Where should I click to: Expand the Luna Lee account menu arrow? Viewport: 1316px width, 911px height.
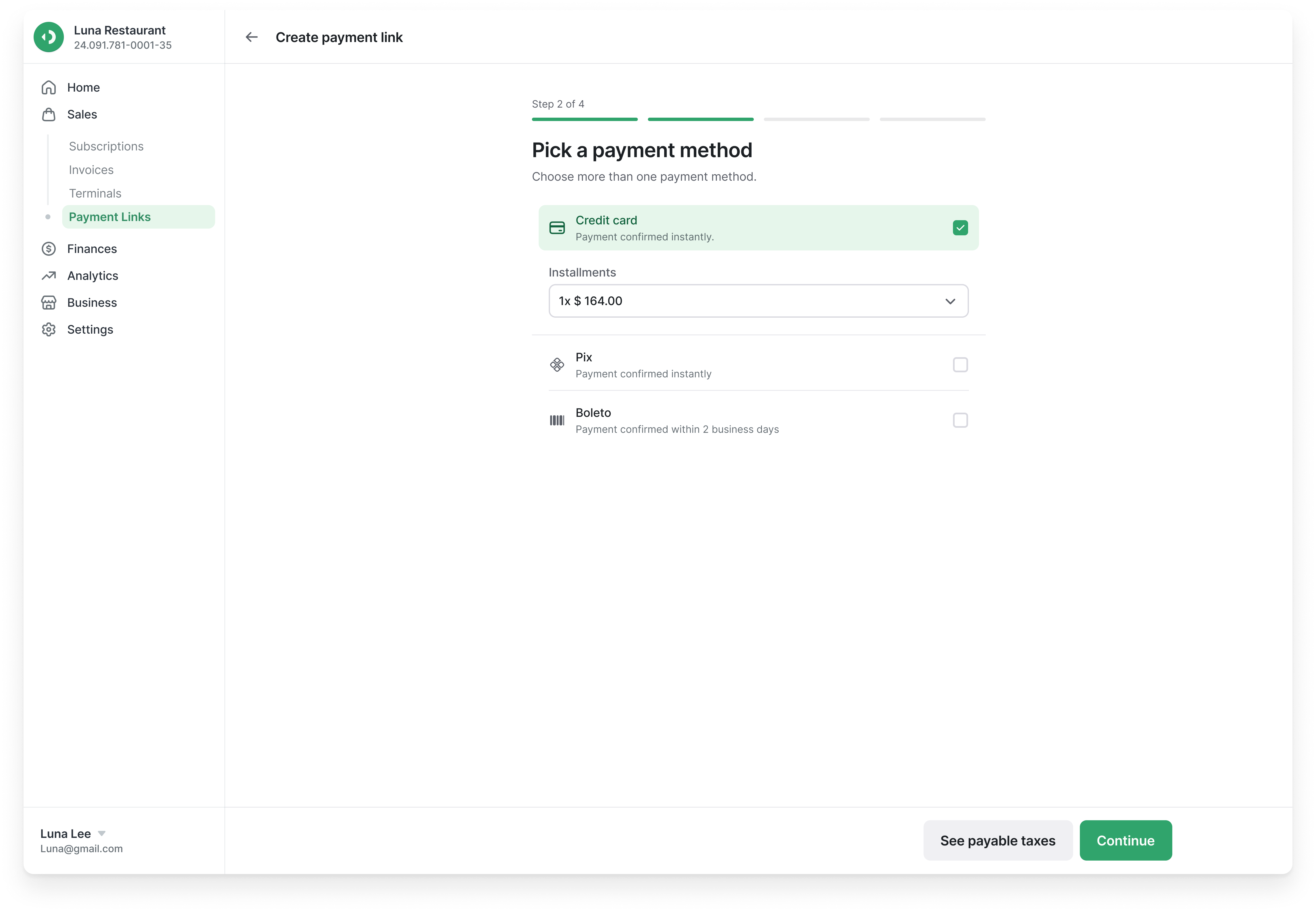click(x=102, y=833)
